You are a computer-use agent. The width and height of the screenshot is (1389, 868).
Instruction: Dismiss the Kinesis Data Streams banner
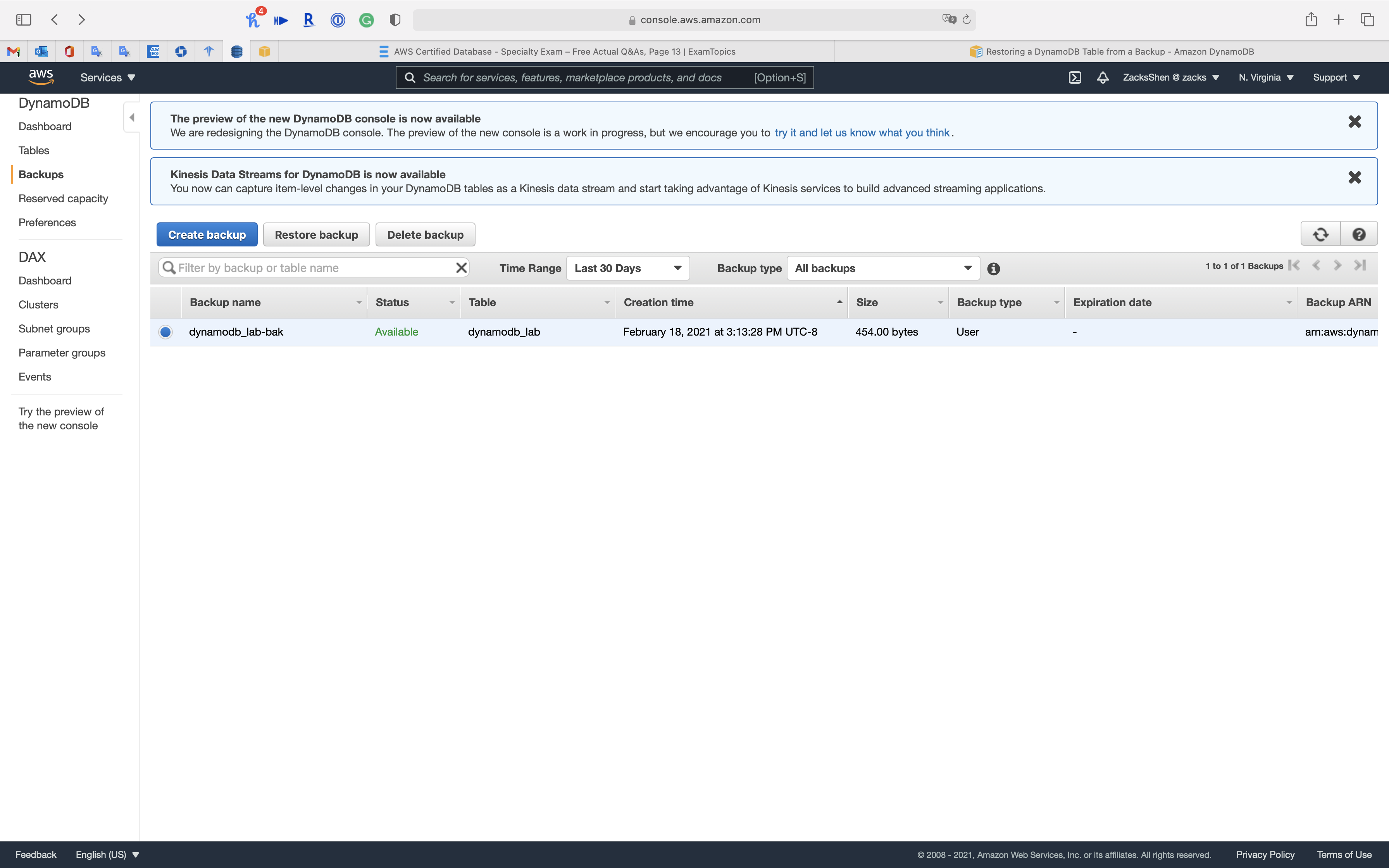[x=1355, y=177]
